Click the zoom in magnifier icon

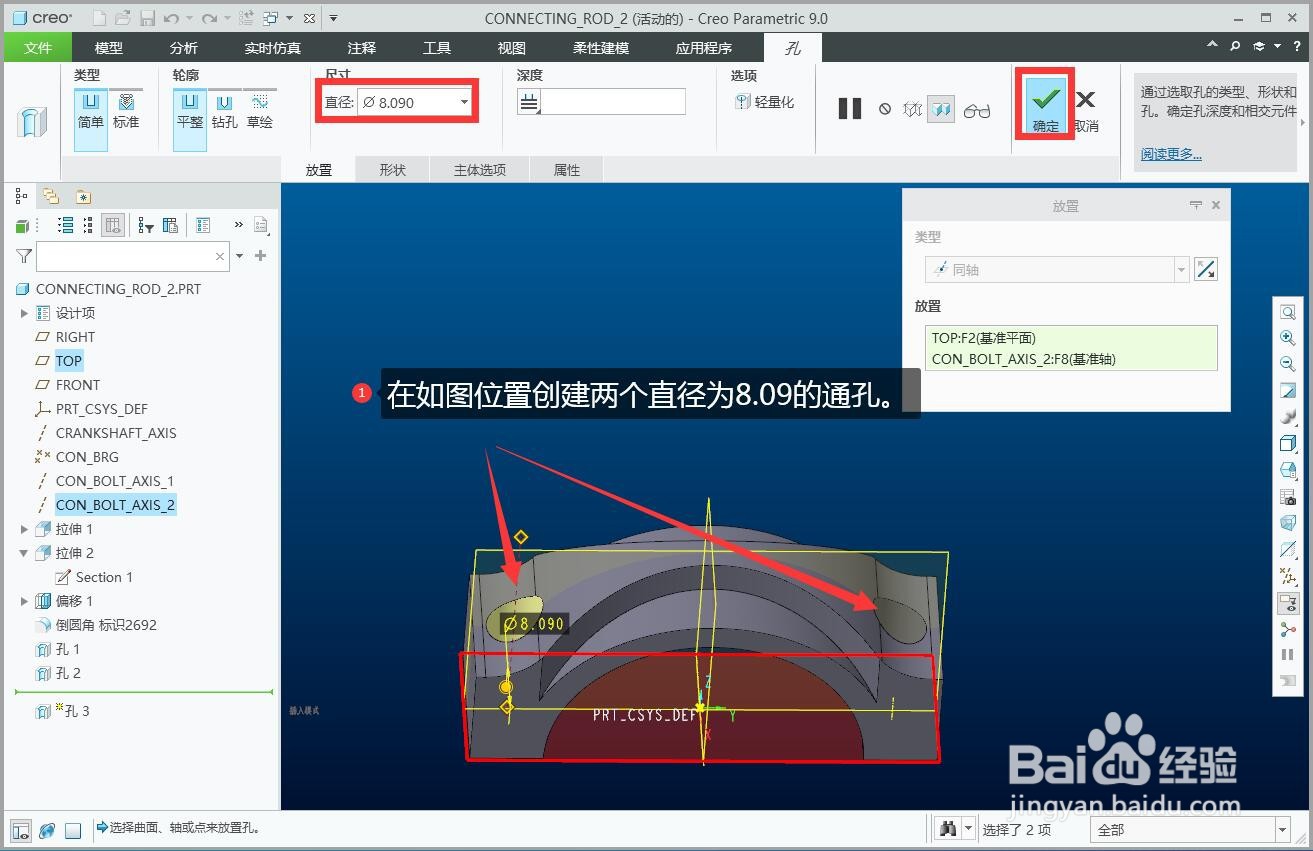[x=1288, y=338]
